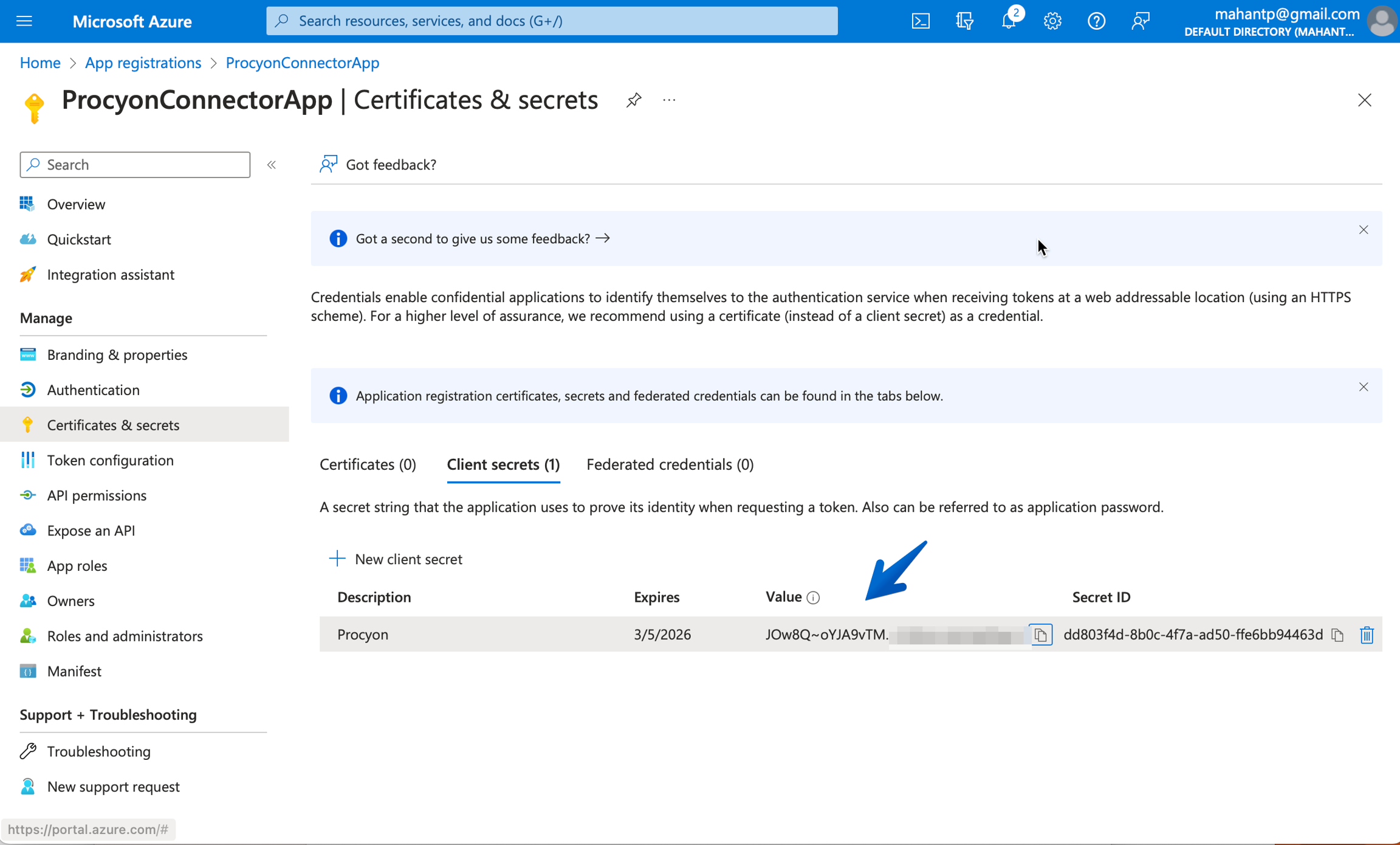Screen dimensions: 1400x845
Task: Show the Value column info tooltip icon
Action: (x=813, y=598)
